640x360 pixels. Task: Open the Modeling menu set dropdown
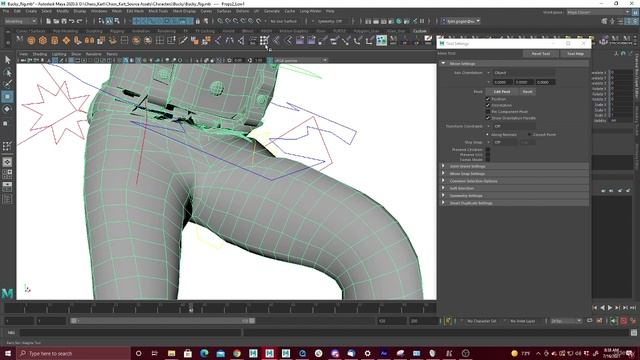20,21
